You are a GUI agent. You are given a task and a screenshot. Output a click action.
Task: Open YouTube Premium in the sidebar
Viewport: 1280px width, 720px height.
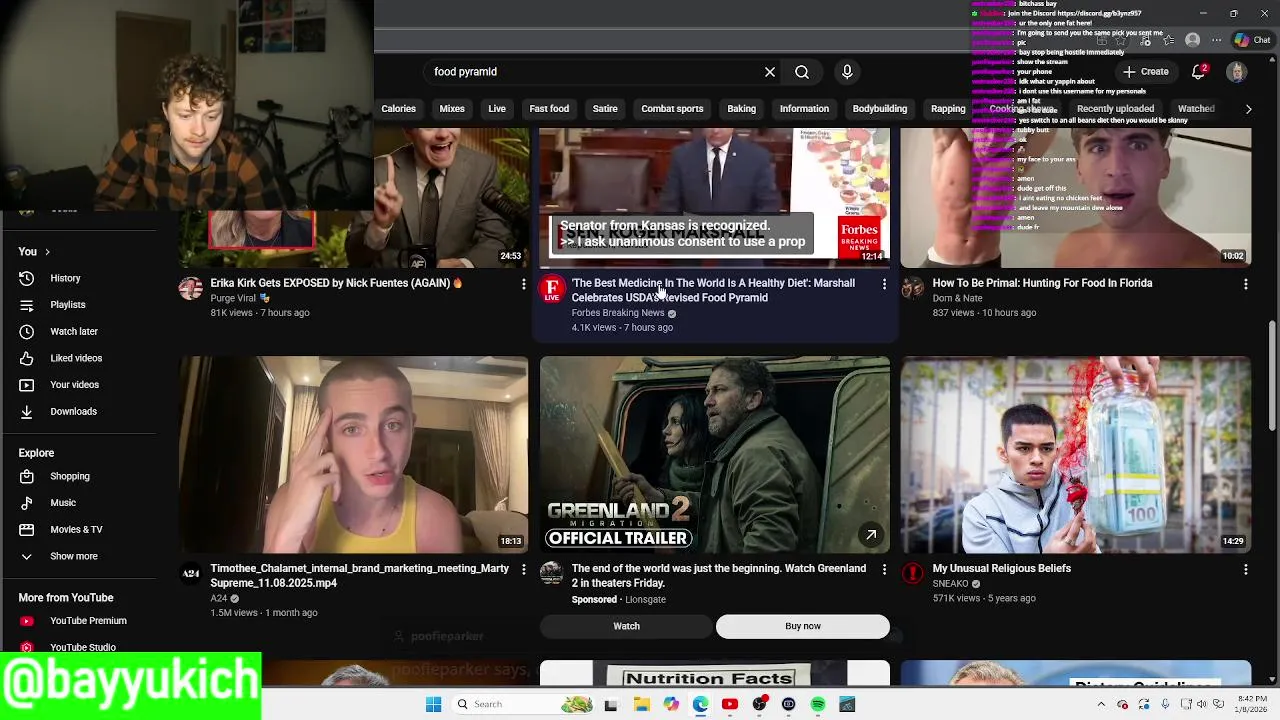tap(88, 621)
